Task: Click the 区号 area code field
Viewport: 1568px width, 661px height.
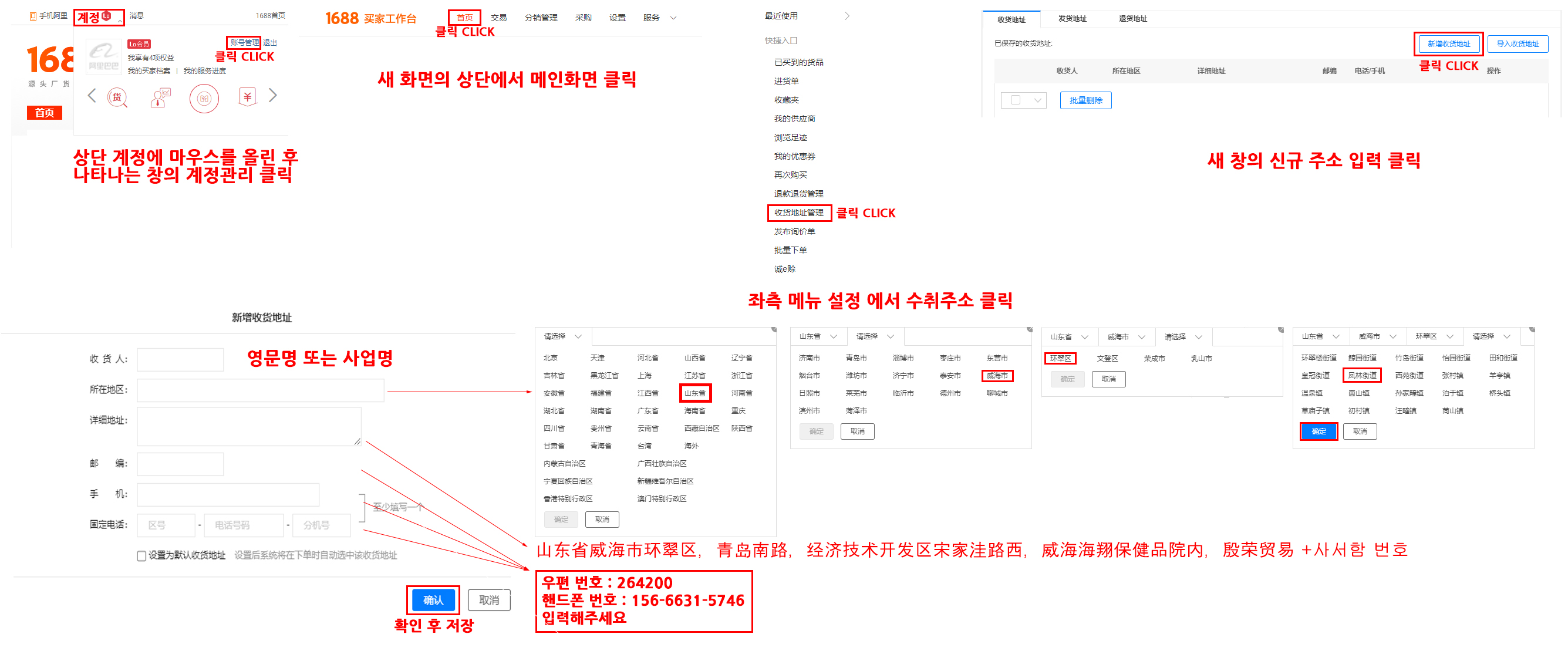Action: [166, 525]
